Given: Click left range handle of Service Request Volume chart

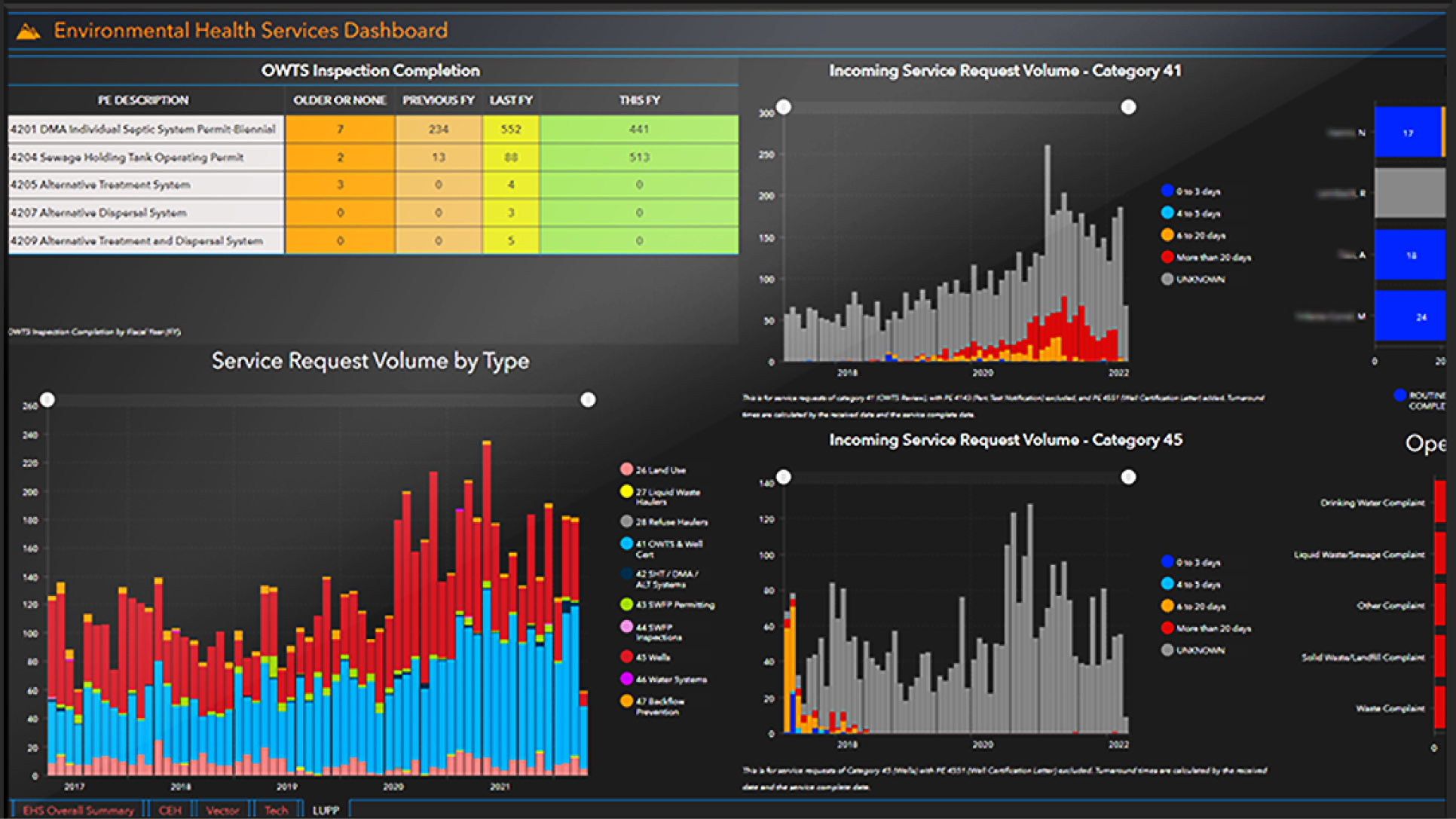Looking at the screenshot, I should (x=47, y=400).
